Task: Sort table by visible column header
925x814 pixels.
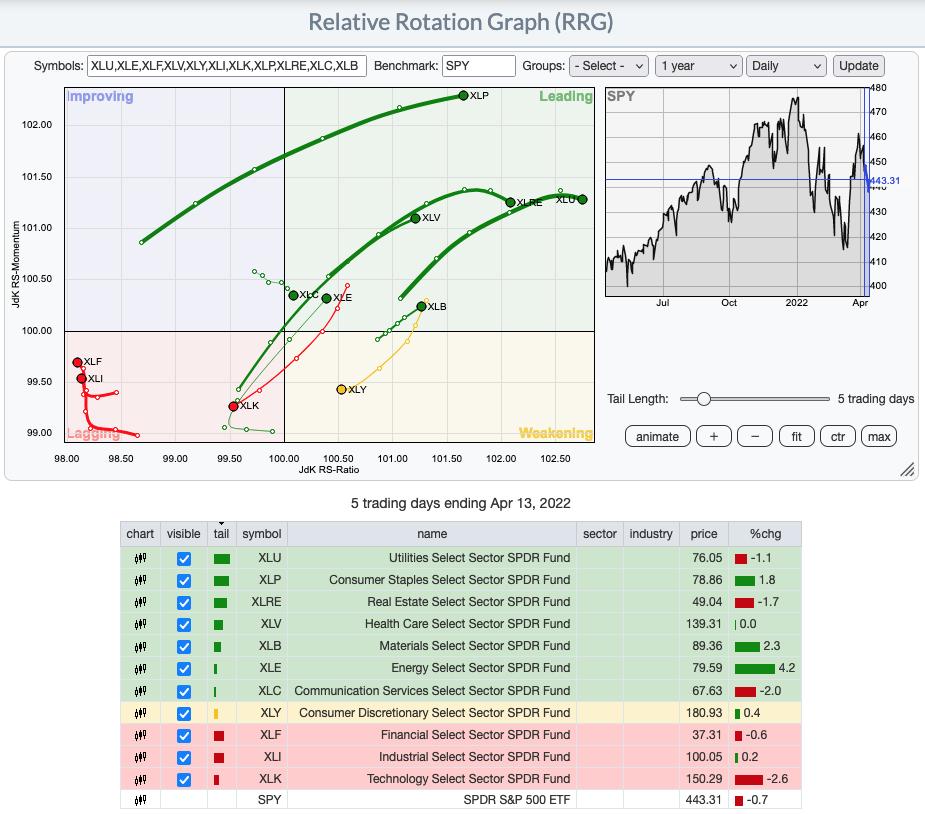Action: [x=183, y=534]
